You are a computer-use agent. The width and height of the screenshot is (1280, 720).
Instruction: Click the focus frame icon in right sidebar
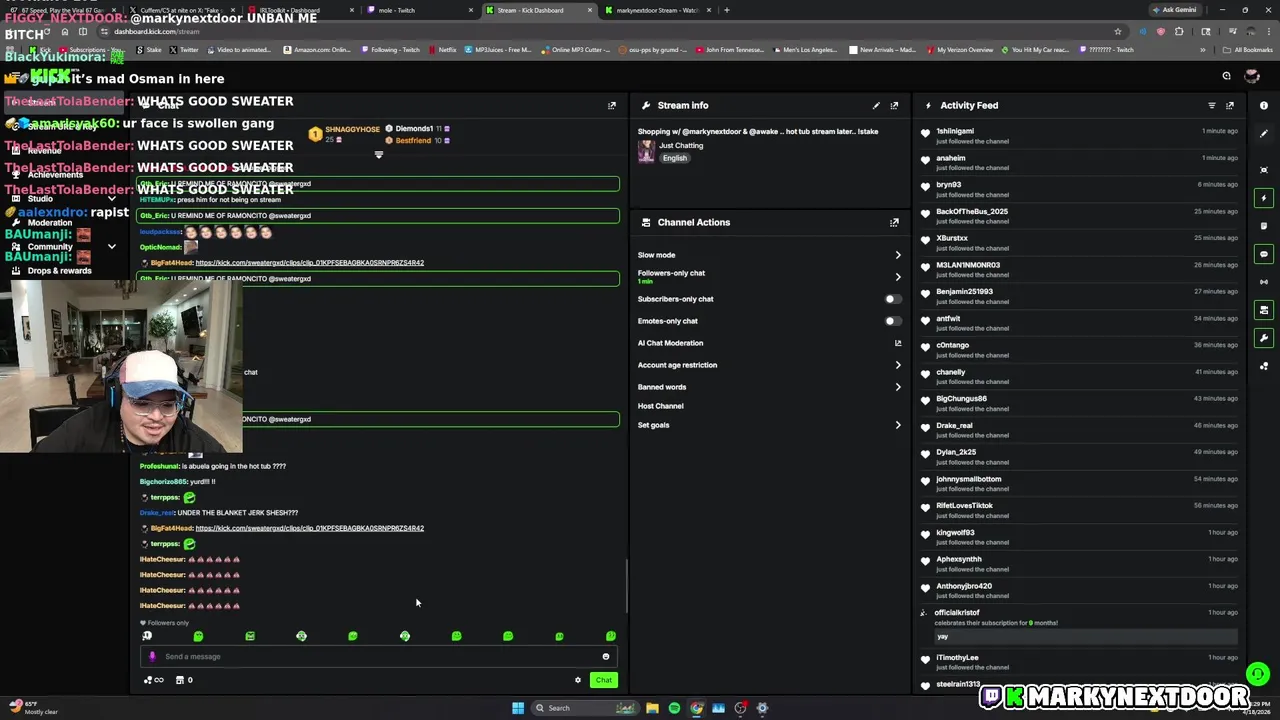point(1264,170)
